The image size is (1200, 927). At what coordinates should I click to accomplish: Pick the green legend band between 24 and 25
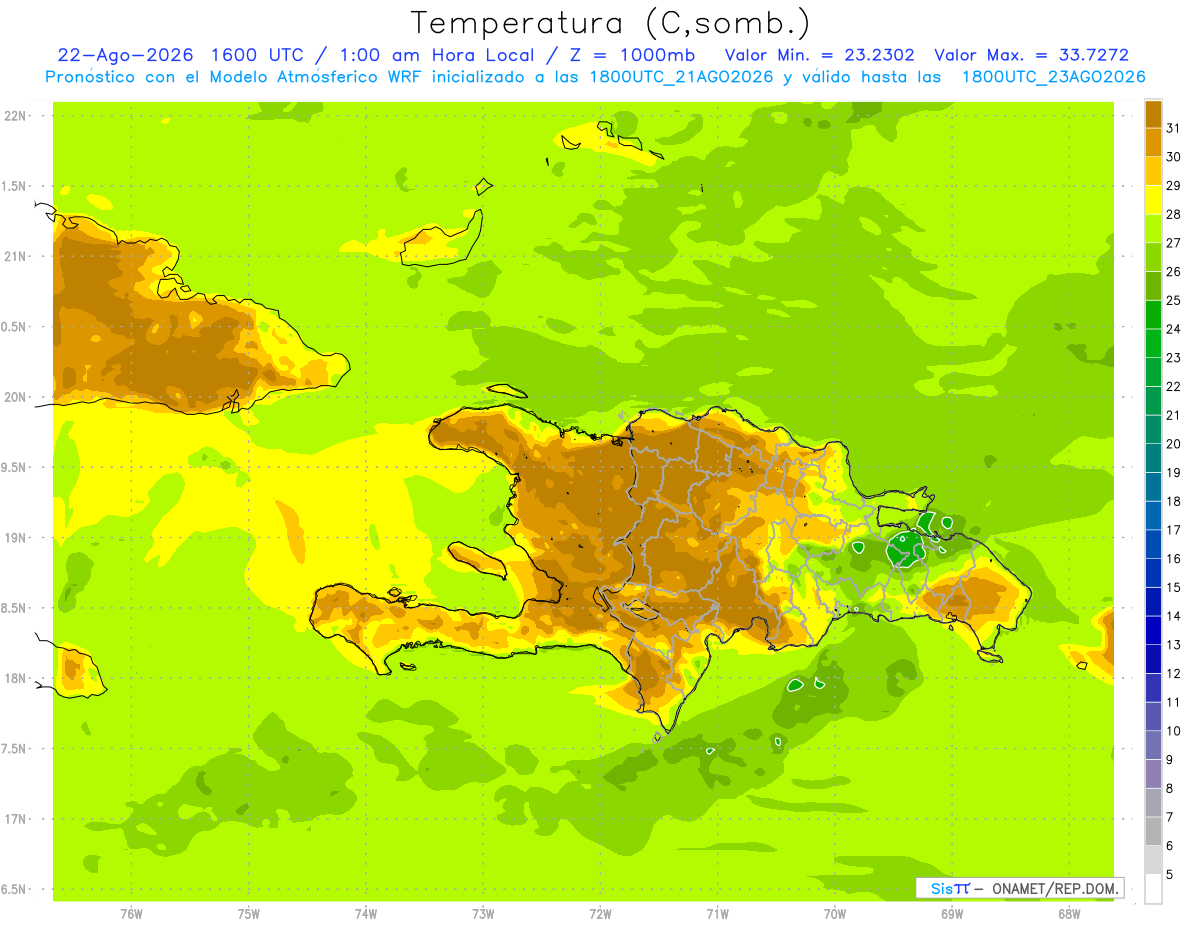point(1153,315)
